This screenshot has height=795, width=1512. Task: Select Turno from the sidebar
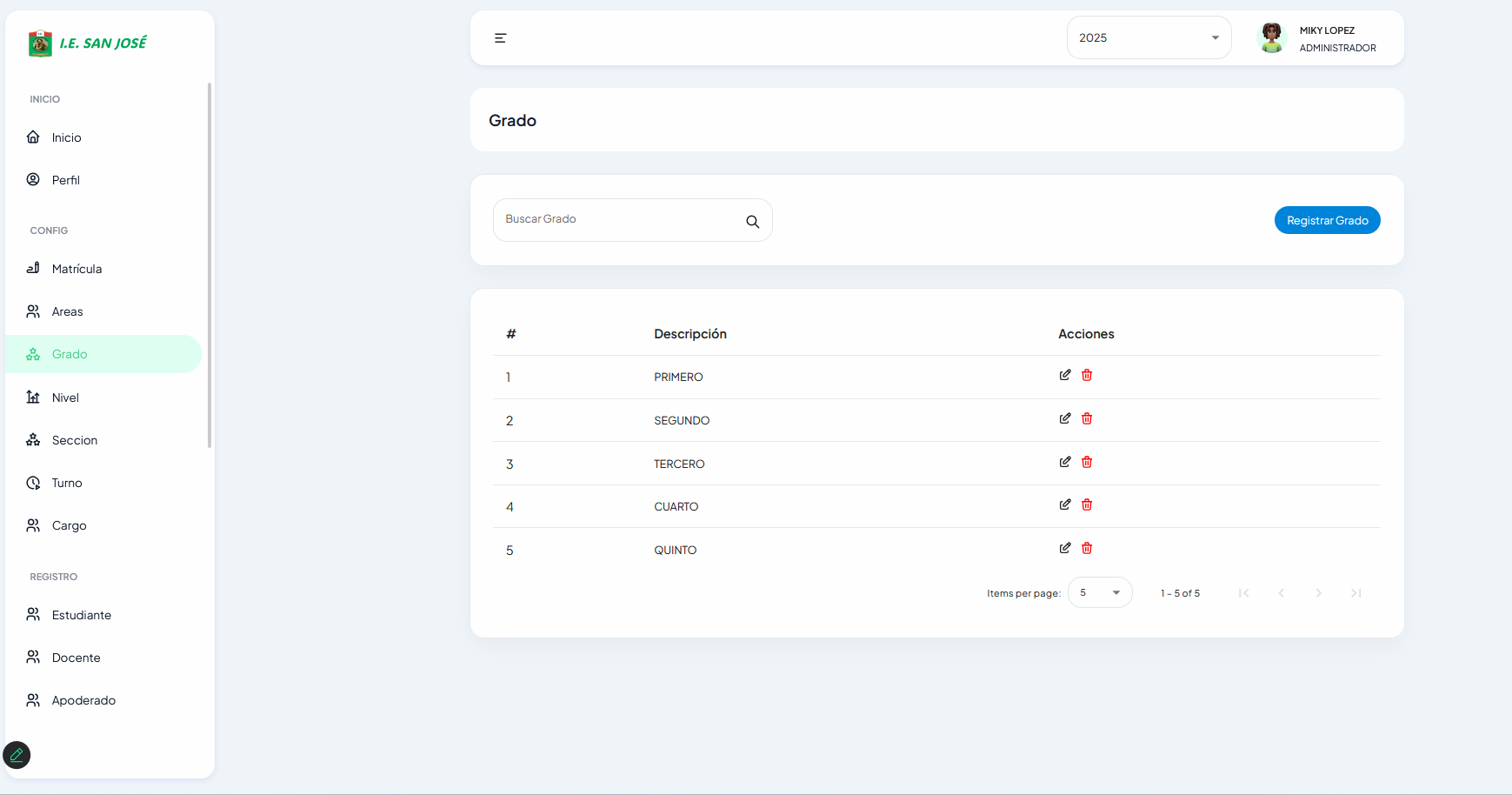(67, 483)
